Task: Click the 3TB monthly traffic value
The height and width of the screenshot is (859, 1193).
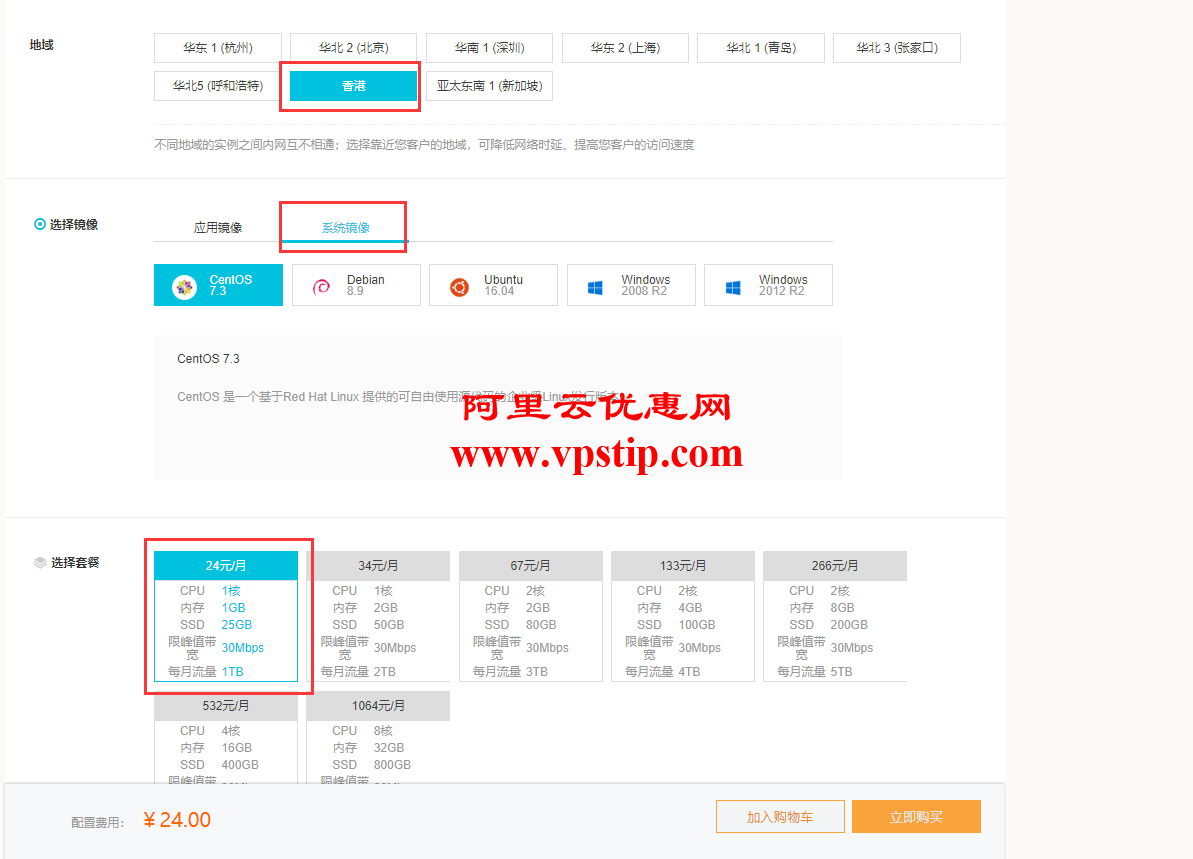Action: (536, 672)
